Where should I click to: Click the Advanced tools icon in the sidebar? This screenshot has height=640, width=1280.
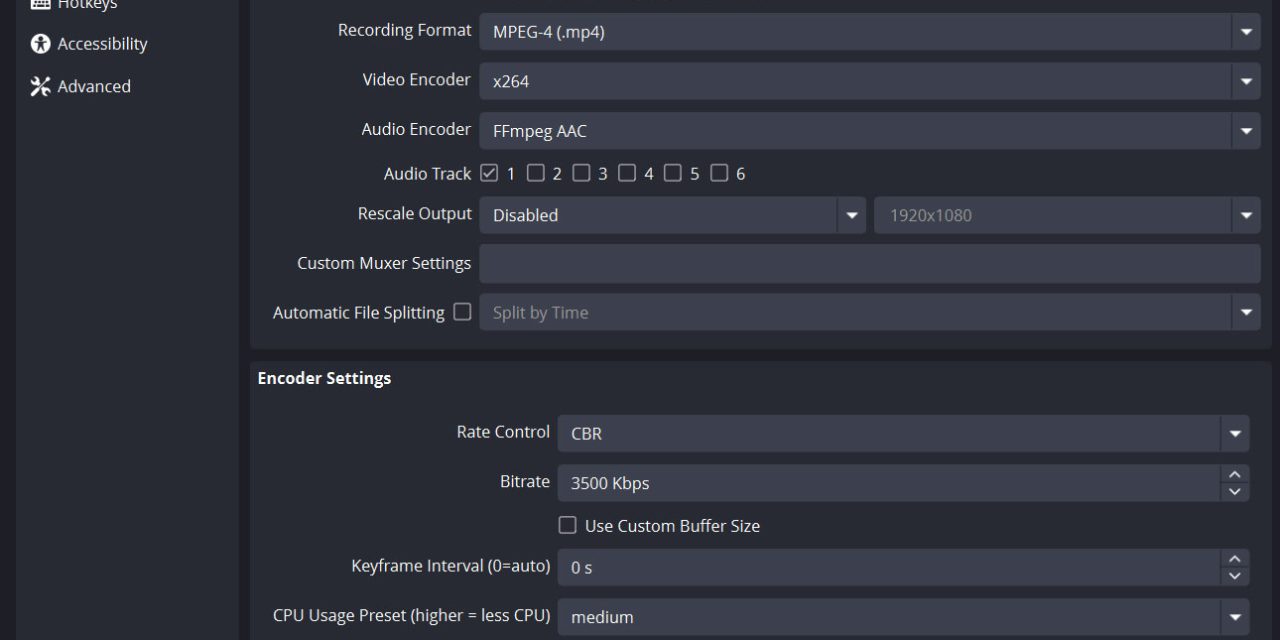coord(40,87)
